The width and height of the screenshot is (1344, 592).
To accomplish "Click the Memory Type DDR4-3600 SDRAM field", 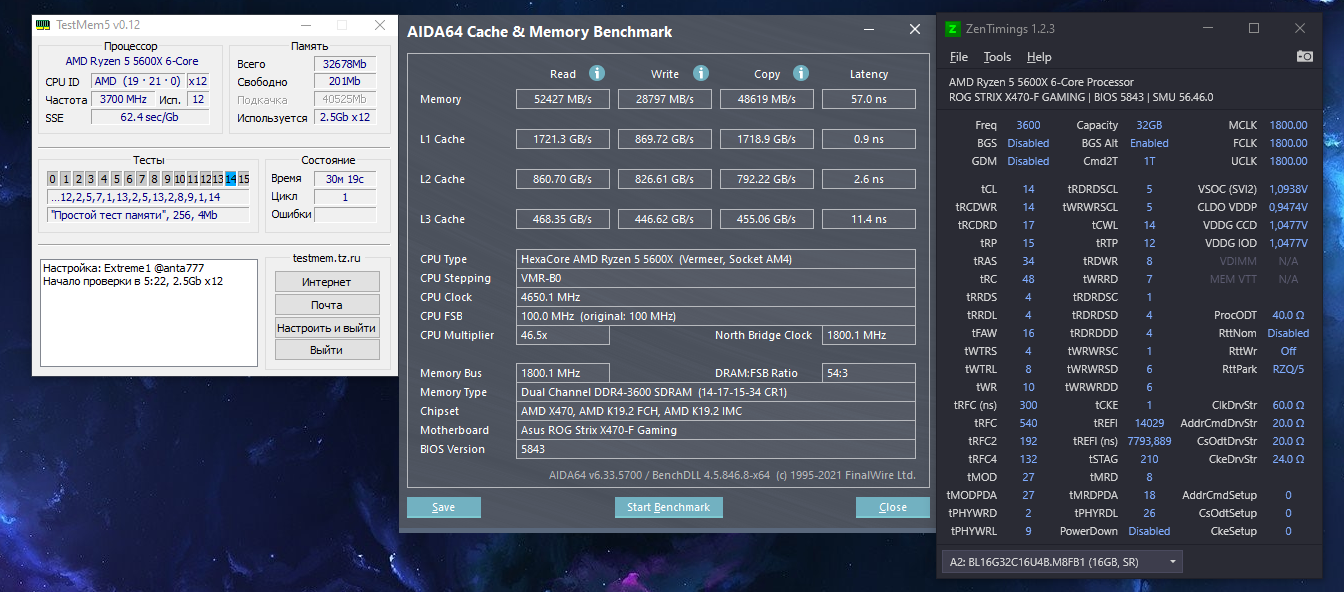I will (716, 392).
